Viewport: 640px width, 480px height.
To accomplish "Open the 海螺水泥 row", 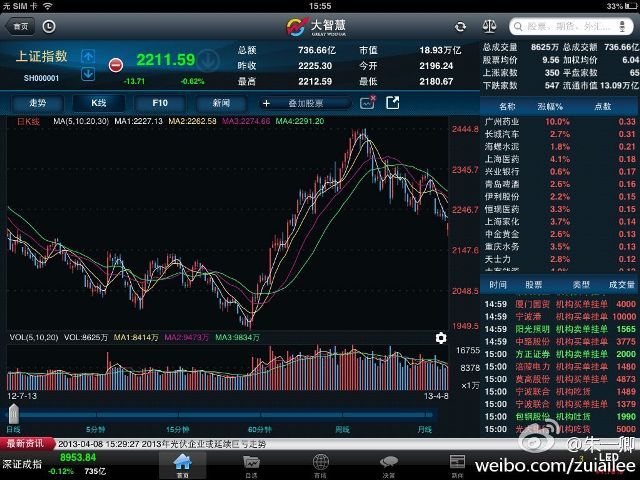I will (560, 147).
